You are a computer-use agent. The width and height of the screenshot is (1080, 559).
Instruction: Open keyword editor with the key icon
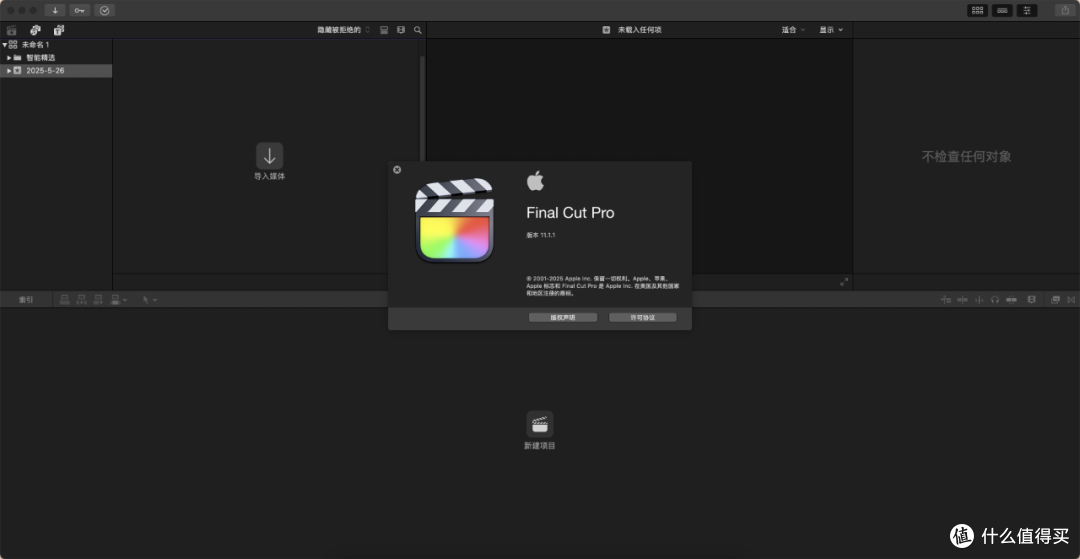80,10
